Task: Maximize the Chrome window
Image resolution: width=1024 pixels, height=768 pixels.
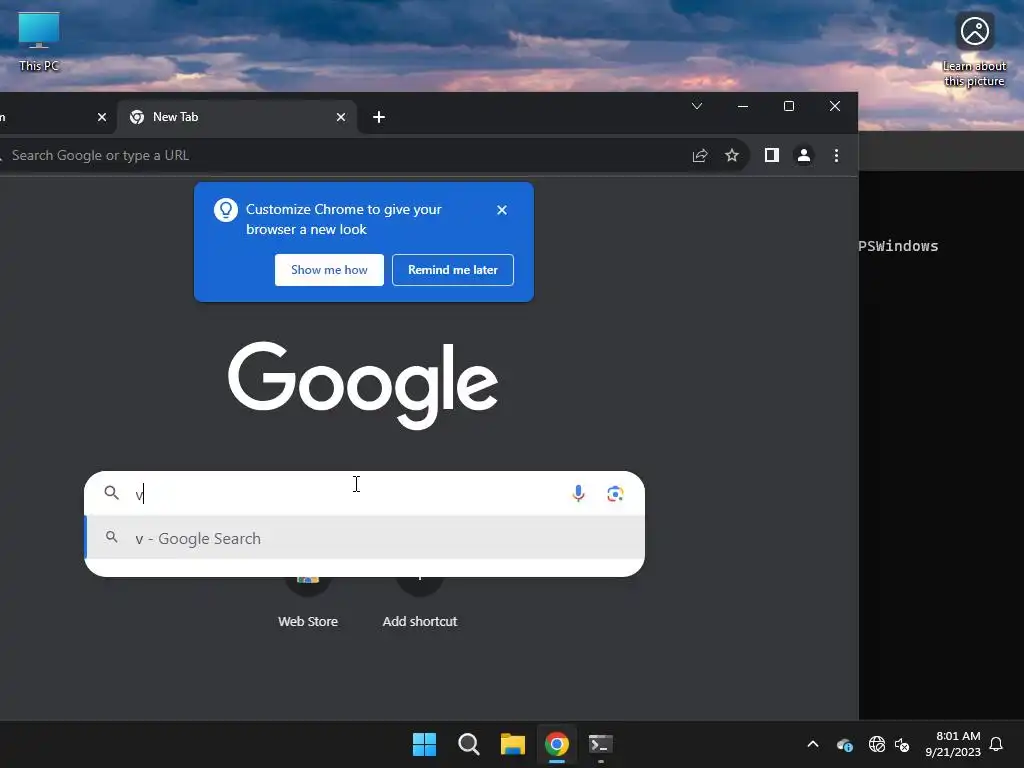Action: click(789, 106)
